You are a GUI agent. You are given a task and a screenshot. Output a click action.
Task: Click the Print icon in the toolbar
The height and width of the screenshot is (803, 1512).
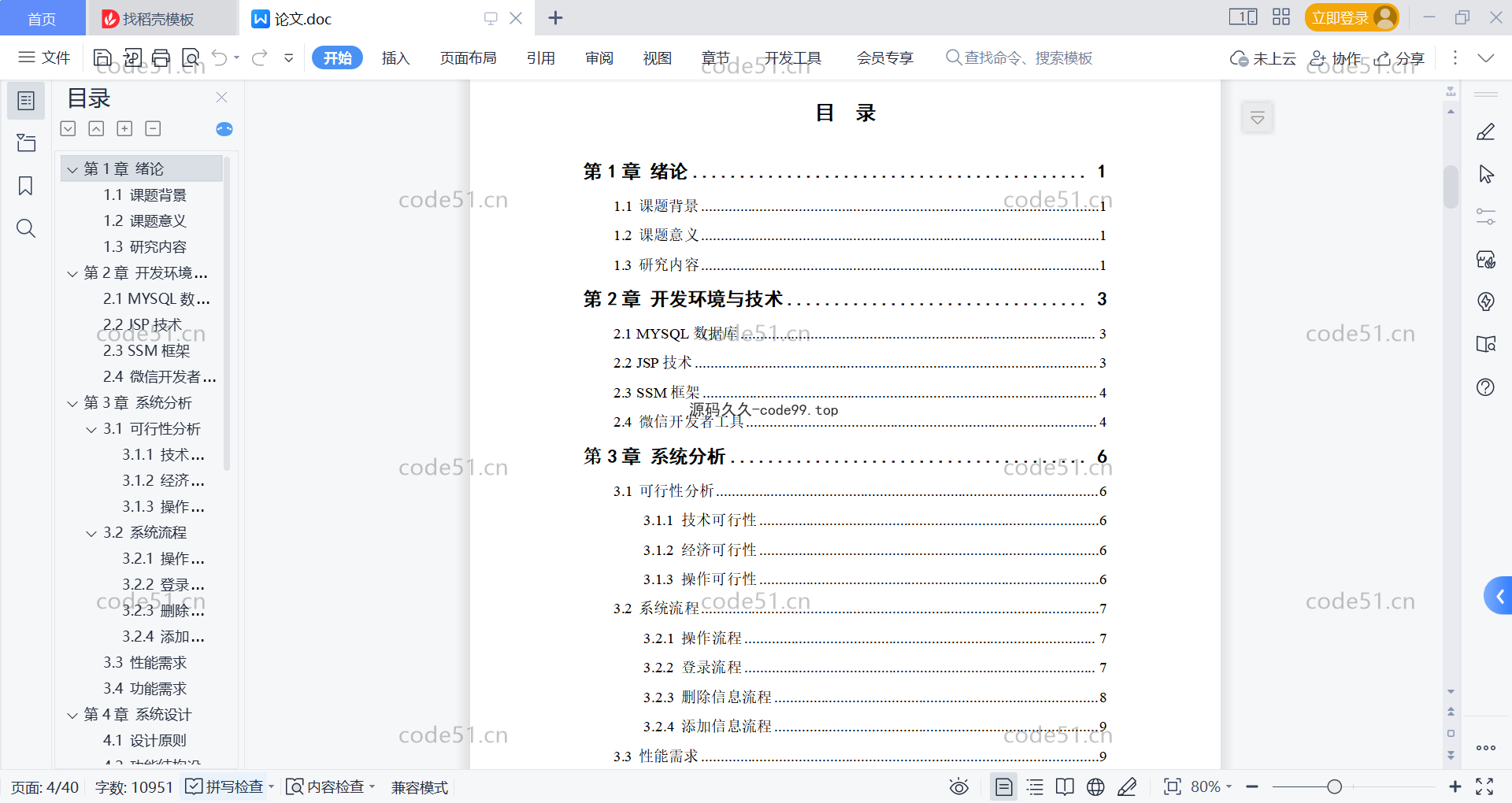[x=161, y=57]
